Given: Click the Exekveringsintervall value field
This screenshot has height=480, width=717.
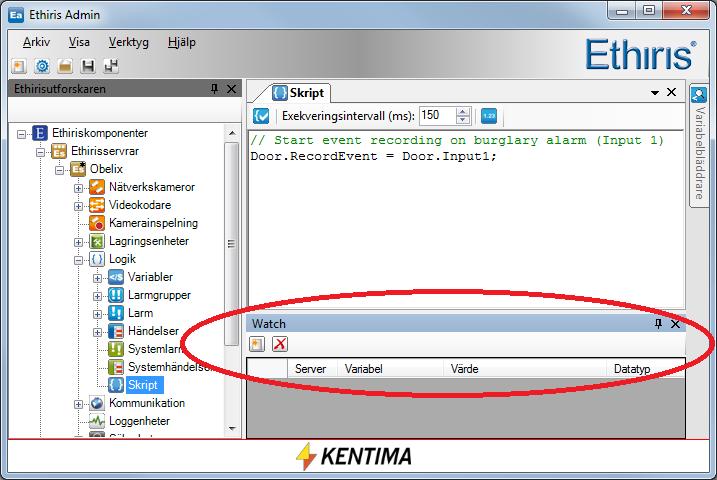Looking at the screenshot, I should click(x=437, y=116).
